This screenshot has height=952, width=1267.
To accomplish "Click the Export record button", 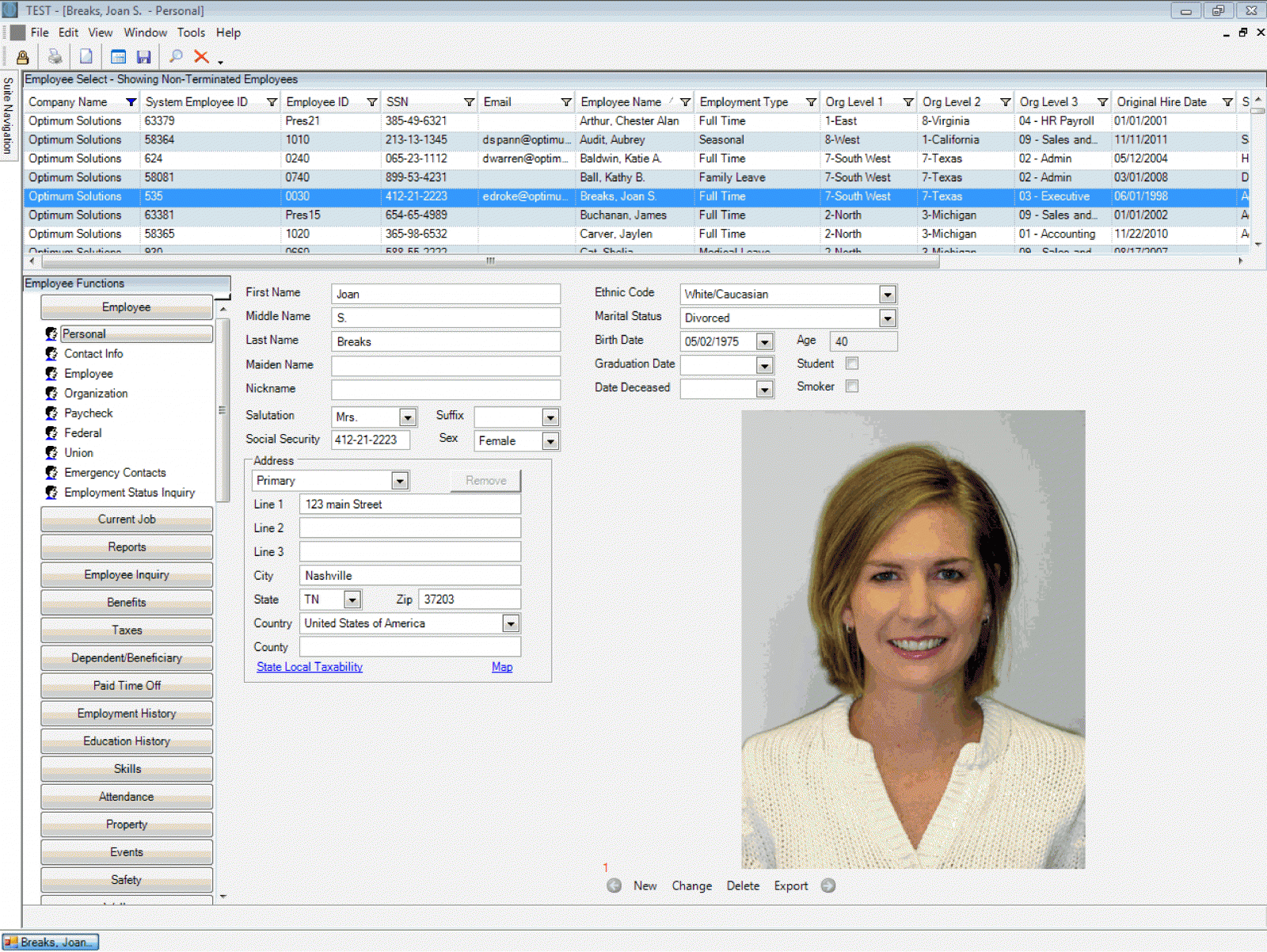I will (791, 886).
